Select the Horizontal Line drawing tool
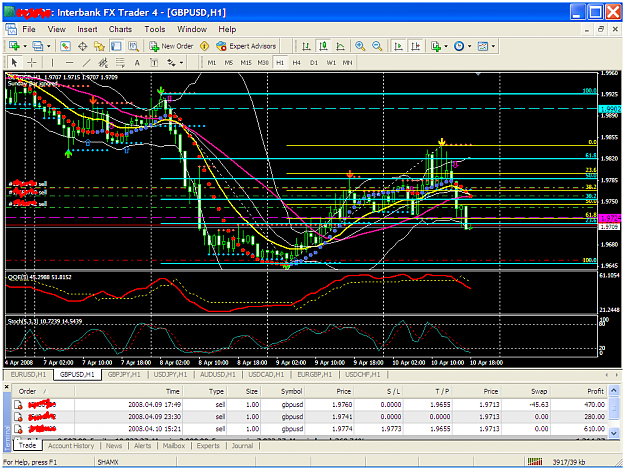 [69, 63]
